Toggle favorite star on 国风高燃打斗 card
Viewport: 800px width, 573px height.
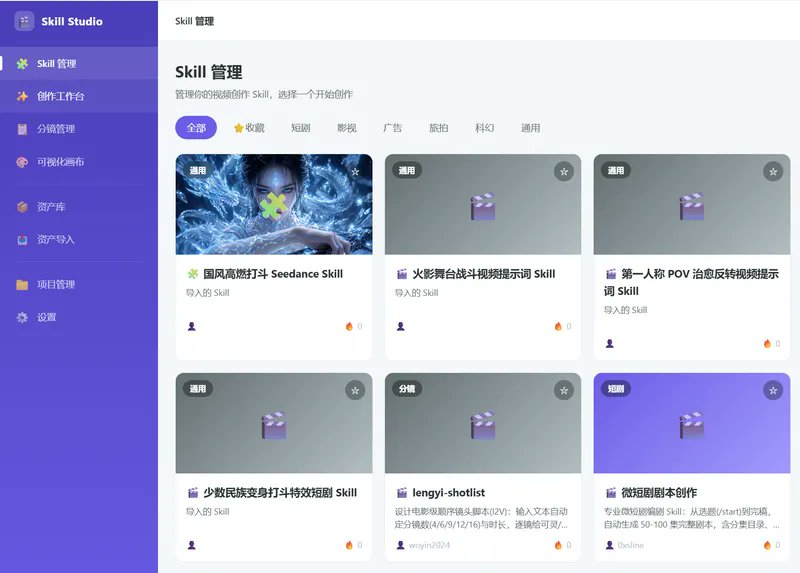pyautogui.click(x=355, y=171)
